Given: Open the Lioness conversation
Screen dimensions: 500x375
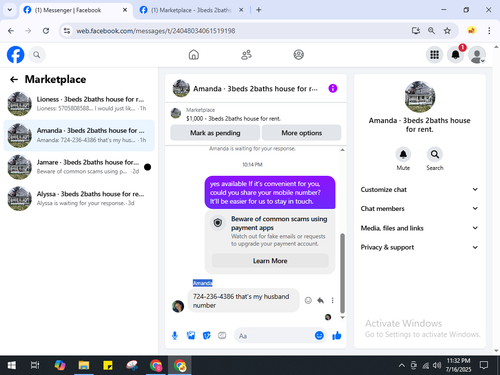Looking at the screenshot, I should (79, 104).
